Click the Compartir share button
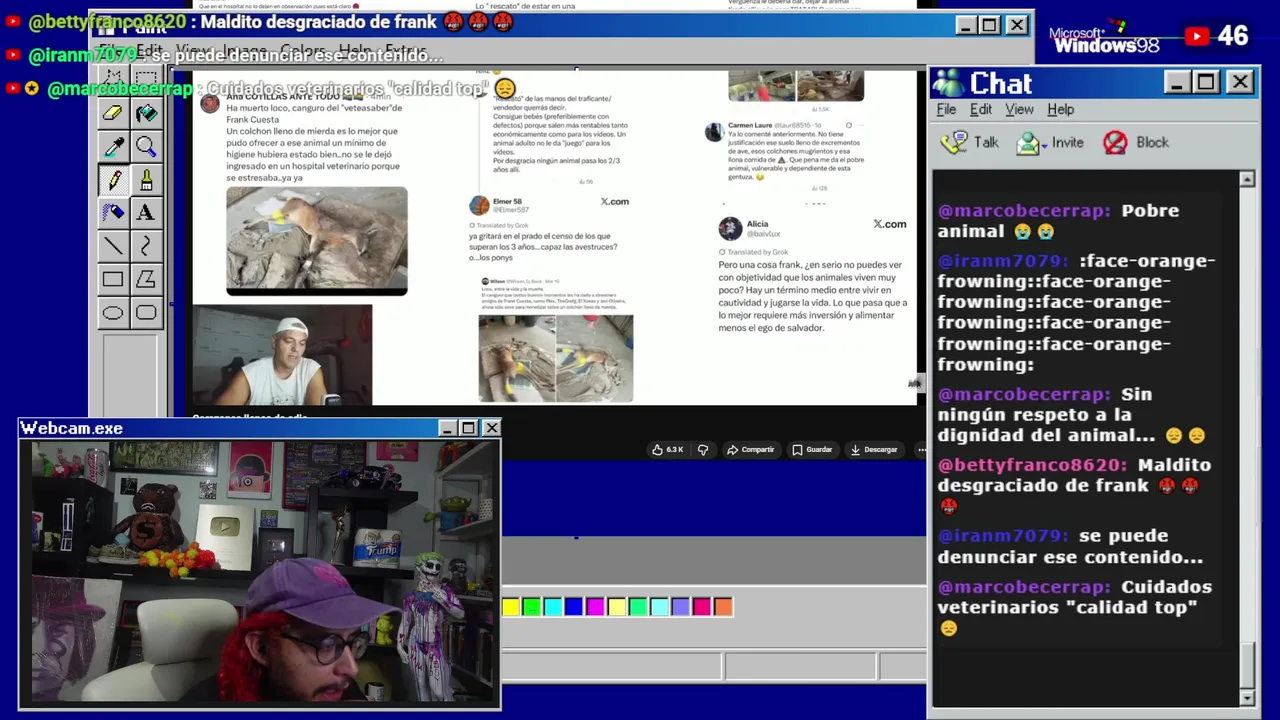The image size is (1280, 720). 750,450
